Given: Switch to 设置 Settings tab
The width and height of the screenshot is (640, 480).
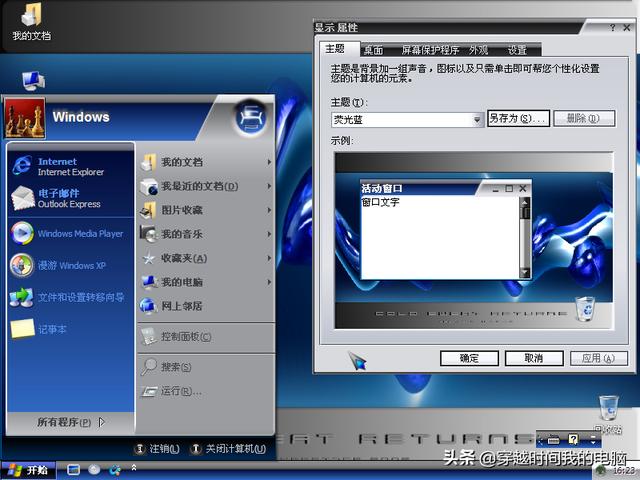Looking at the screenshot, I should (517, 50).
